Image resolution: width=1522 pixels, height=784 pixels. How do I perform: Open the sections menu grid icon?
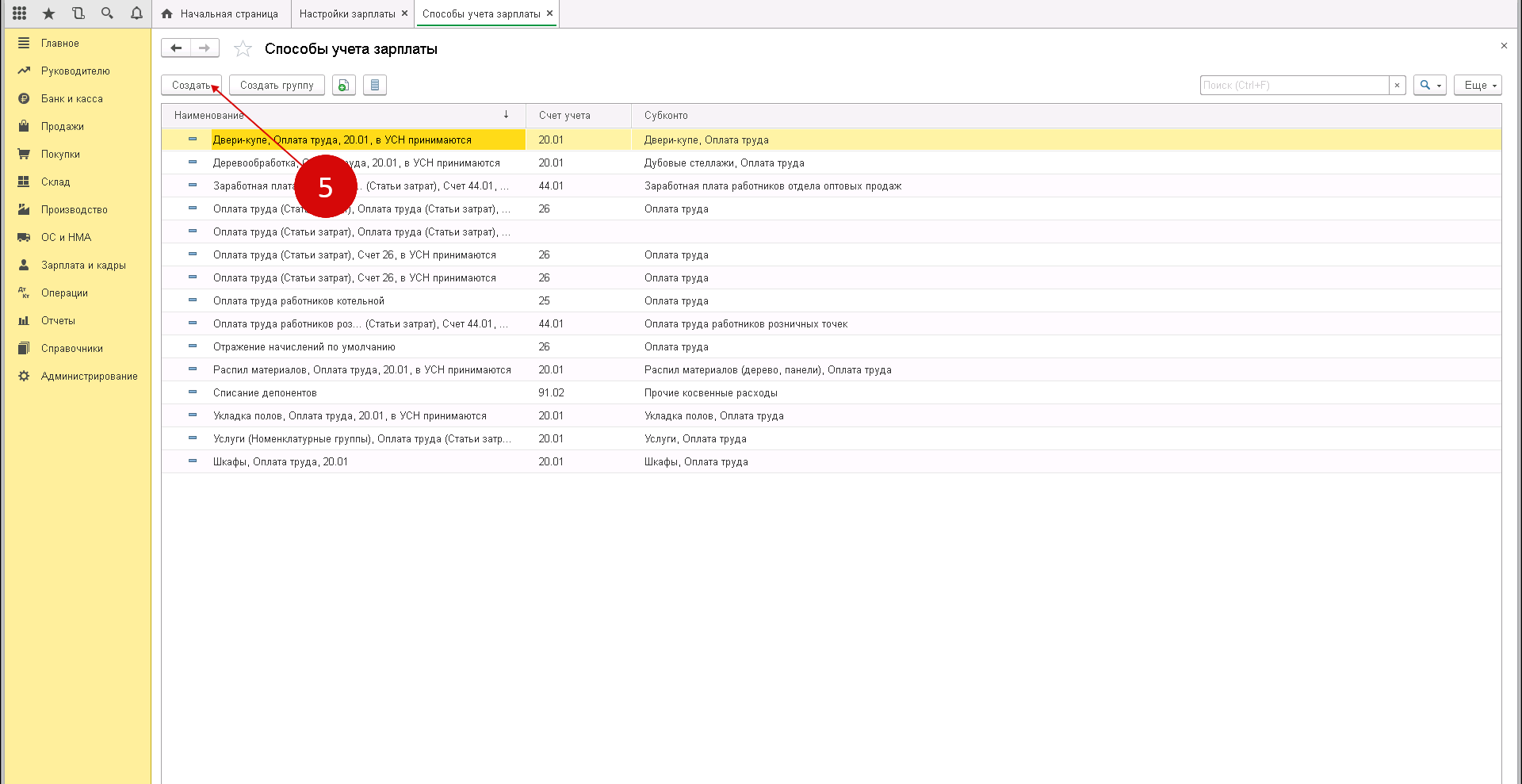[x=20, y=13]
